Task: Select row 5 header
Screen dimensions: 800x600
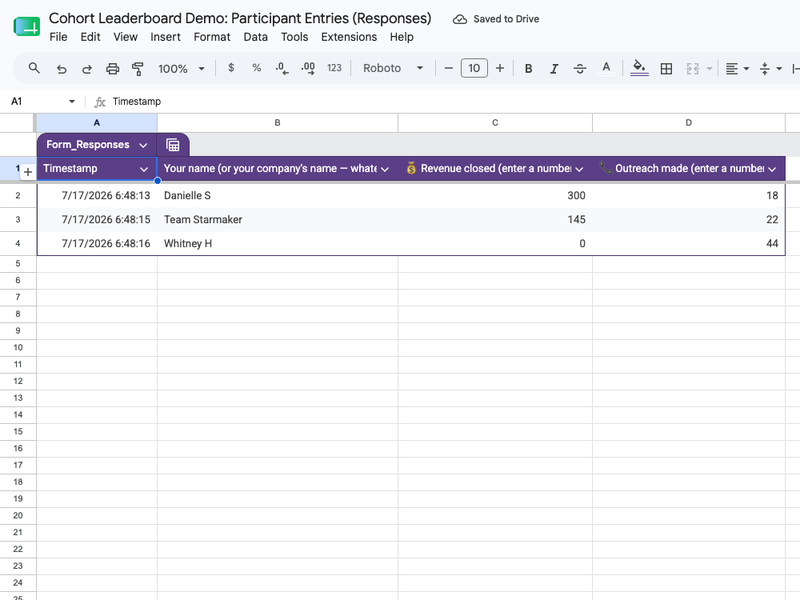Action: [x=18, y=264]
